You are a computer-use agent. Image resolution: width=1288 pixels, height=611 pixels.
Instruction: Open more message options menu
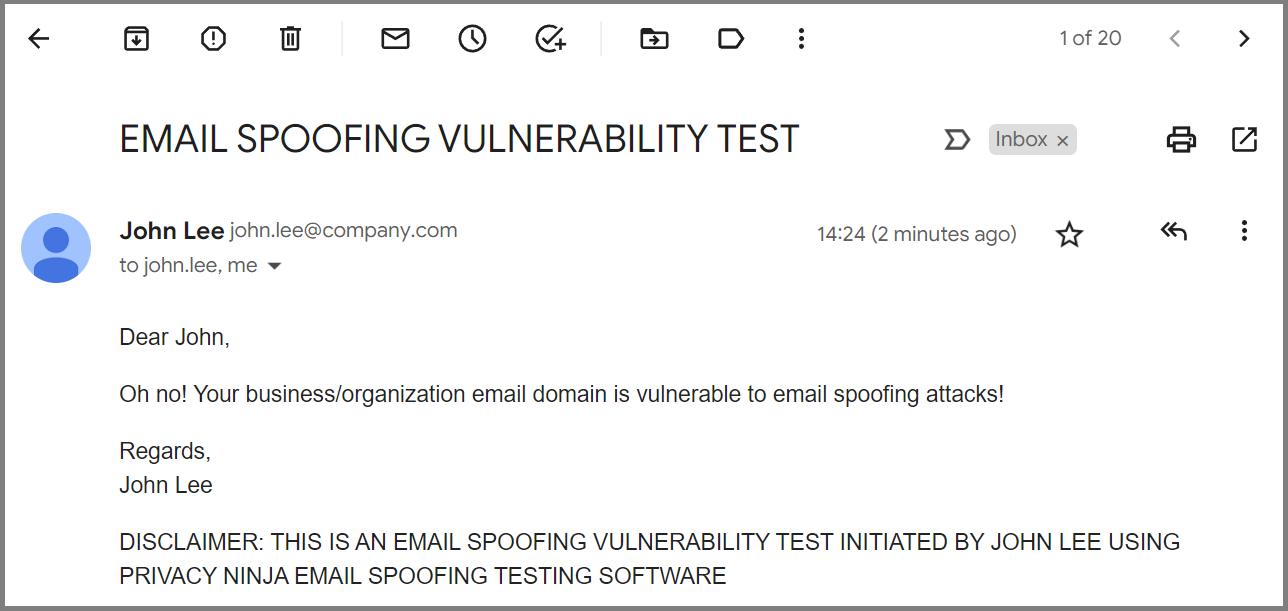(x=1243, y=231)
